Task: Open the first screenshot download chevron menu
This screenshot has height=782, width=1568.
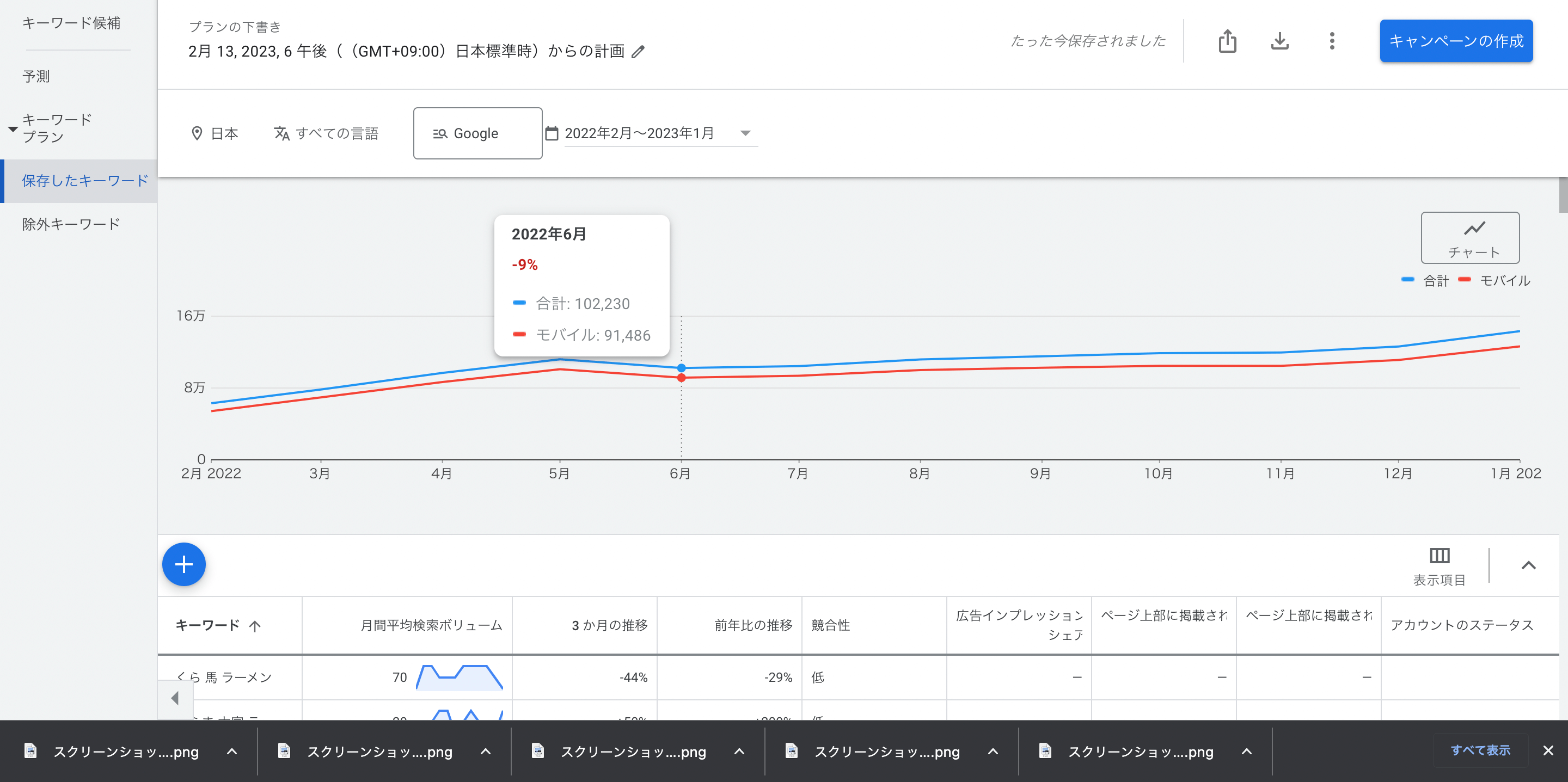Action: (232, 752)
